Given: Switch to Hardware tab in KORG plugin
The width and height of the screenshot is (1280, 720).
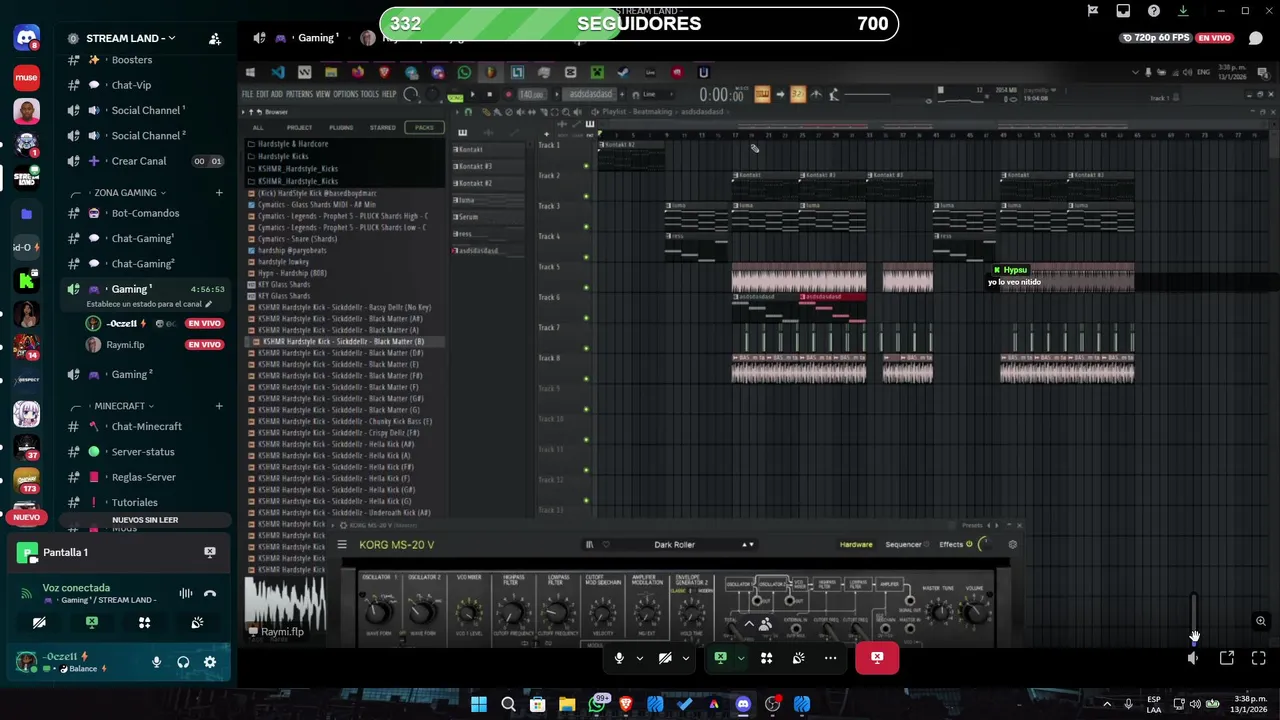Looking at the screenshot, I should click(856, 545).
